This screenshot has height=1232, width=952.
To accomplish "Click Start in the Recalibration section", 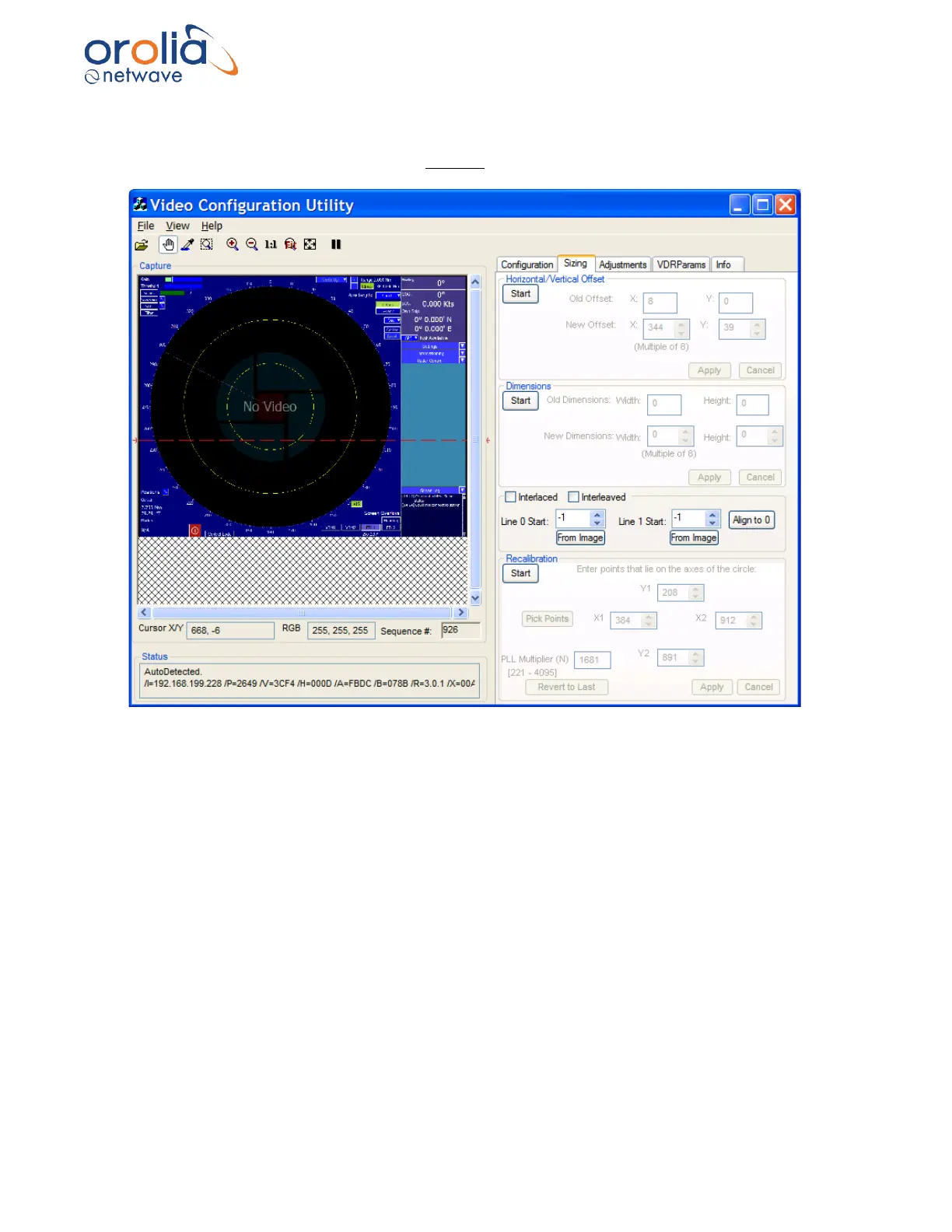I will pos(520,573).
